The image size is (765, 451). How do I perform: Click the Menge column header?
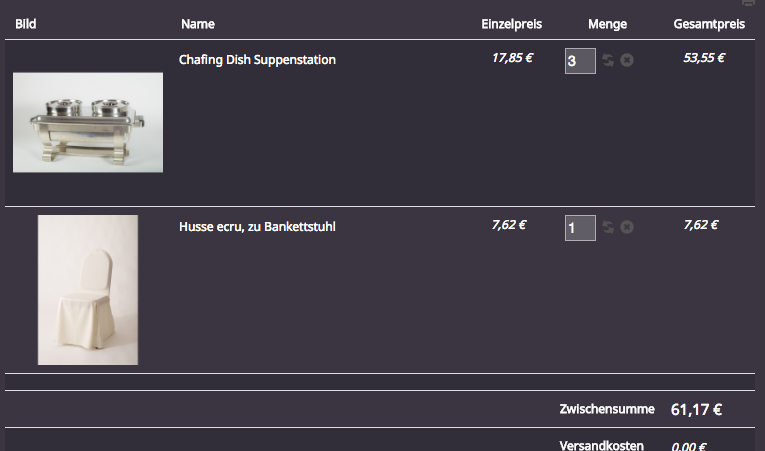(608, 24)
